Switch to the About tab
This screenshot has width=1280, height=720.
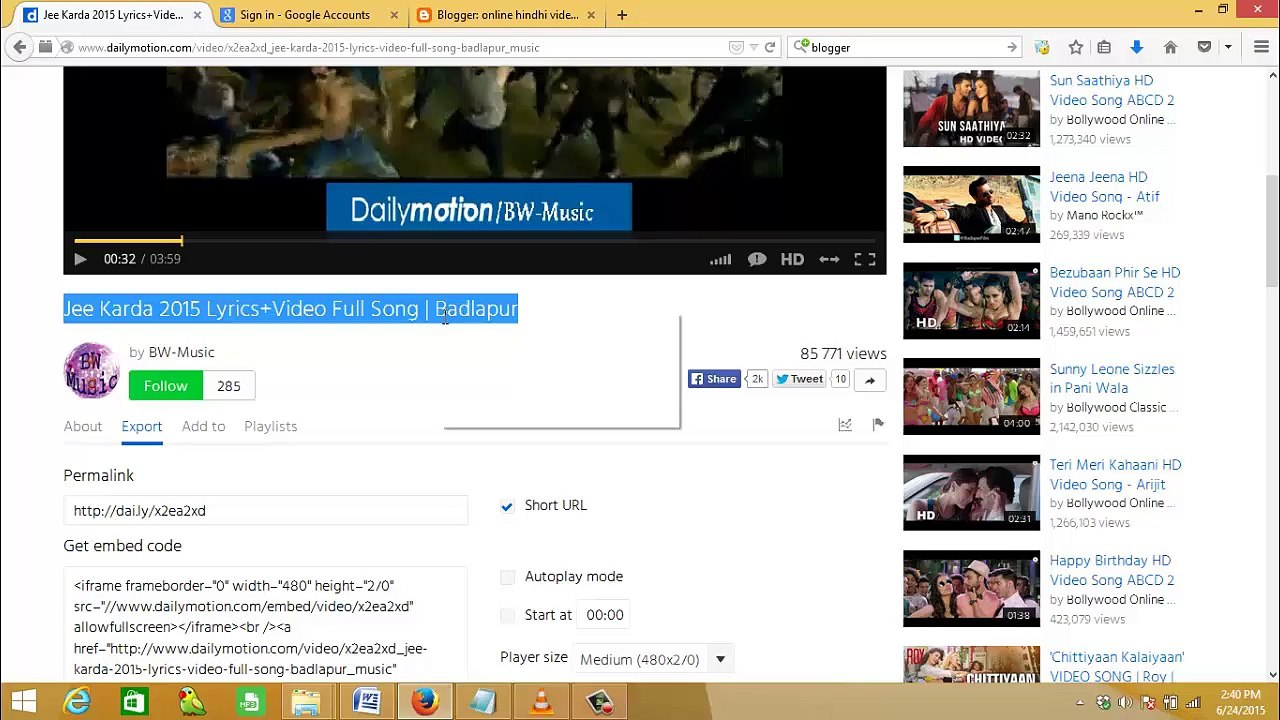click(83, 426)
